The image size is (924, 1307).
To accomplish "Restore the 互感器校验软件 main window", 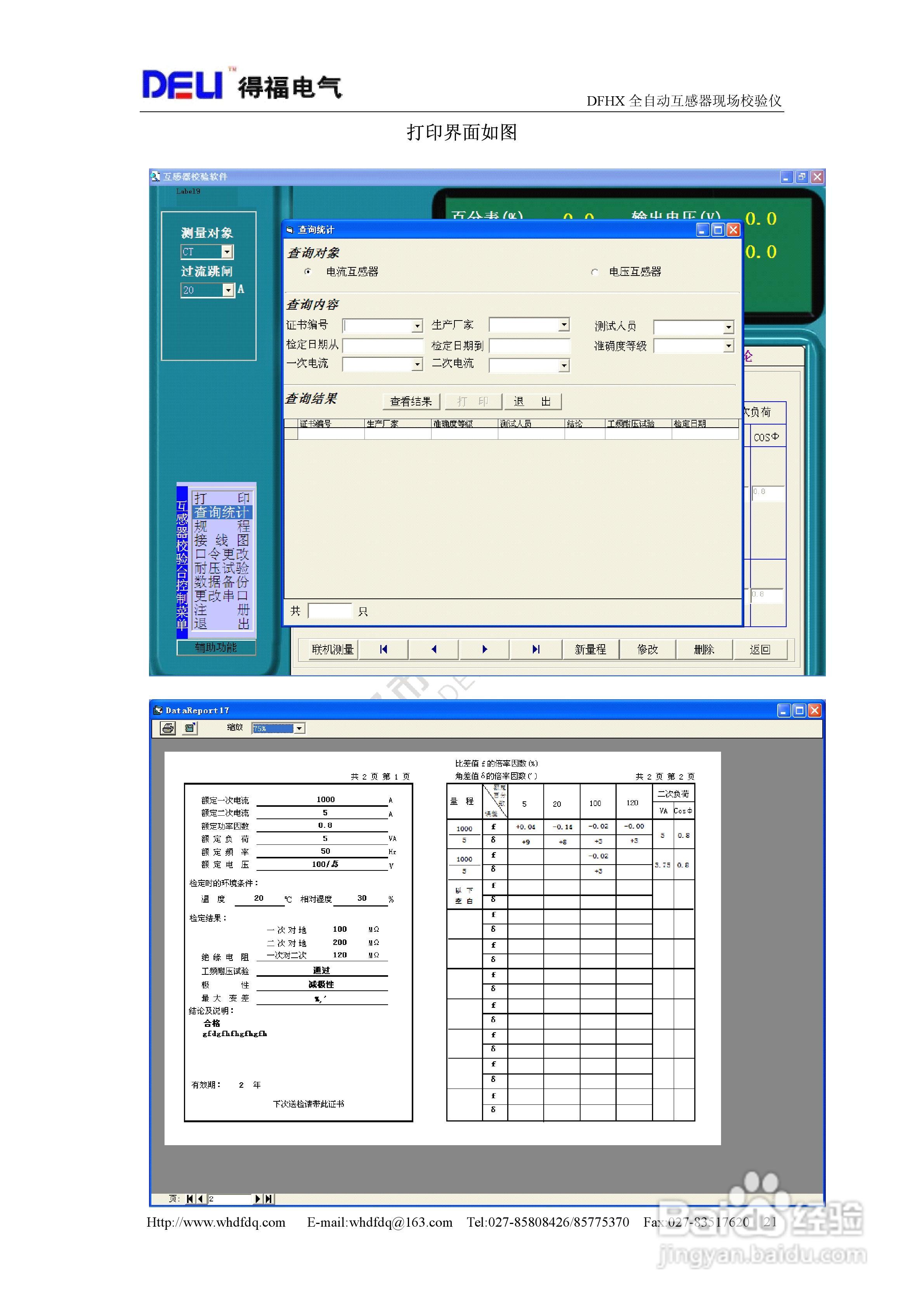I will point(802,177).
